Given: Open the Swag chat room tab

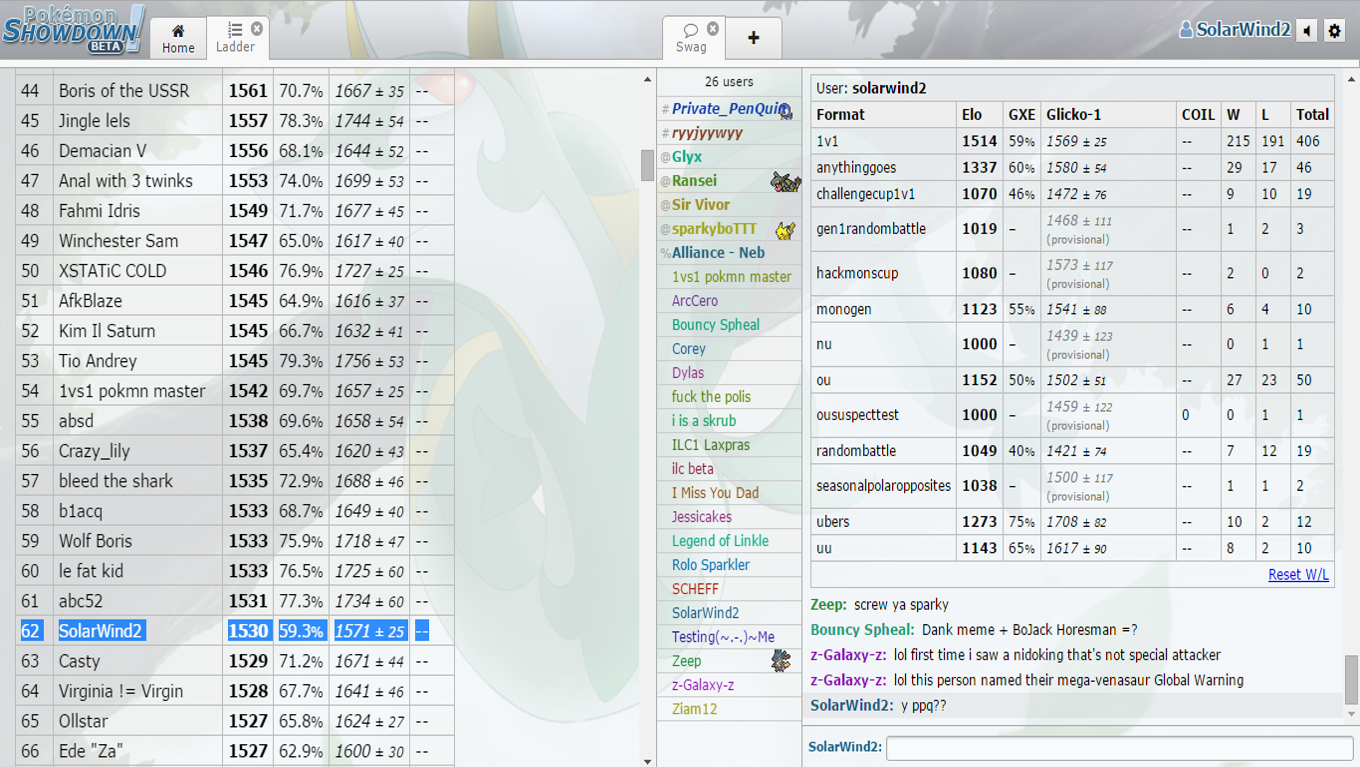Looking at the screenshot, I should point(691,38).
